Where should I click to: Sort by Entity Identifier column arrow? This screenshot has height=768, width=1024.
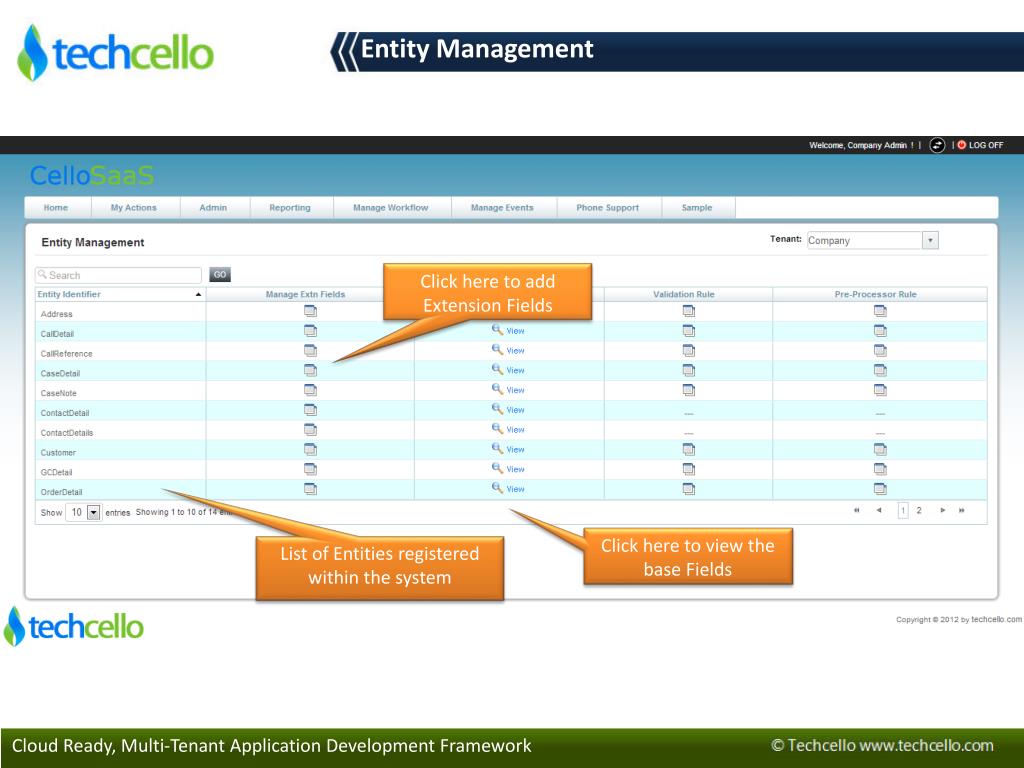198,295
